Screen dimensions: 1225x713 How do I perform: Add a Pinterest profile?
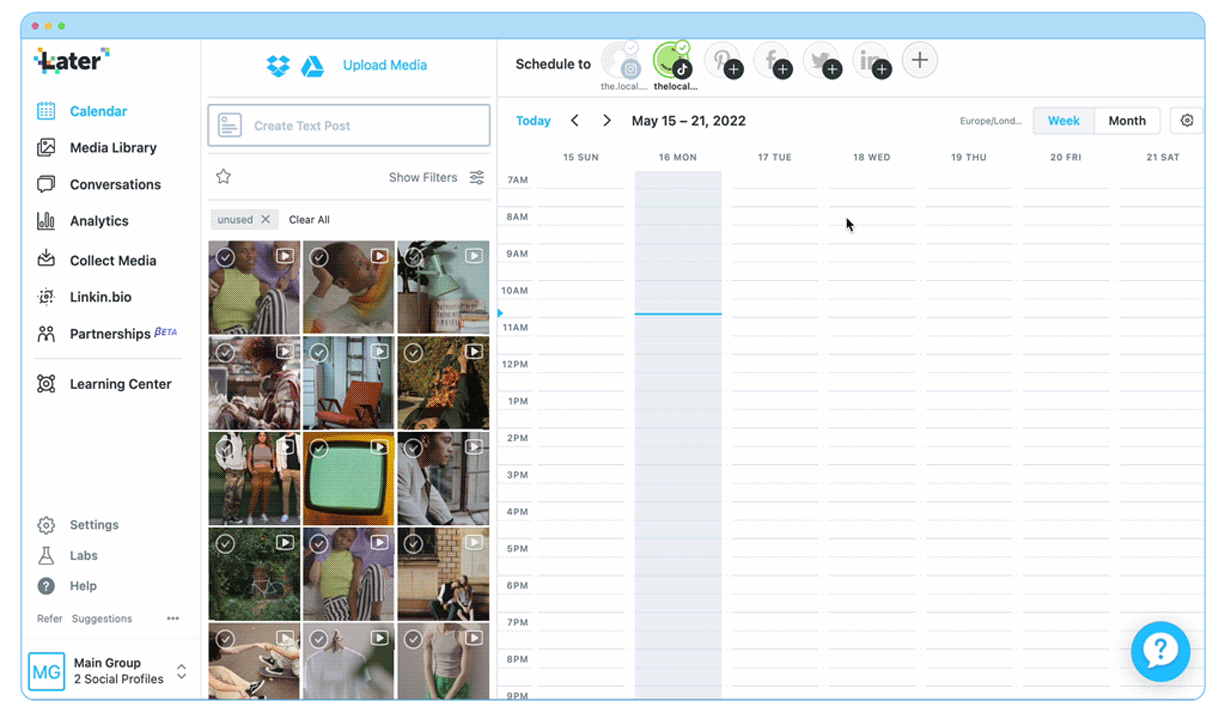723,61
